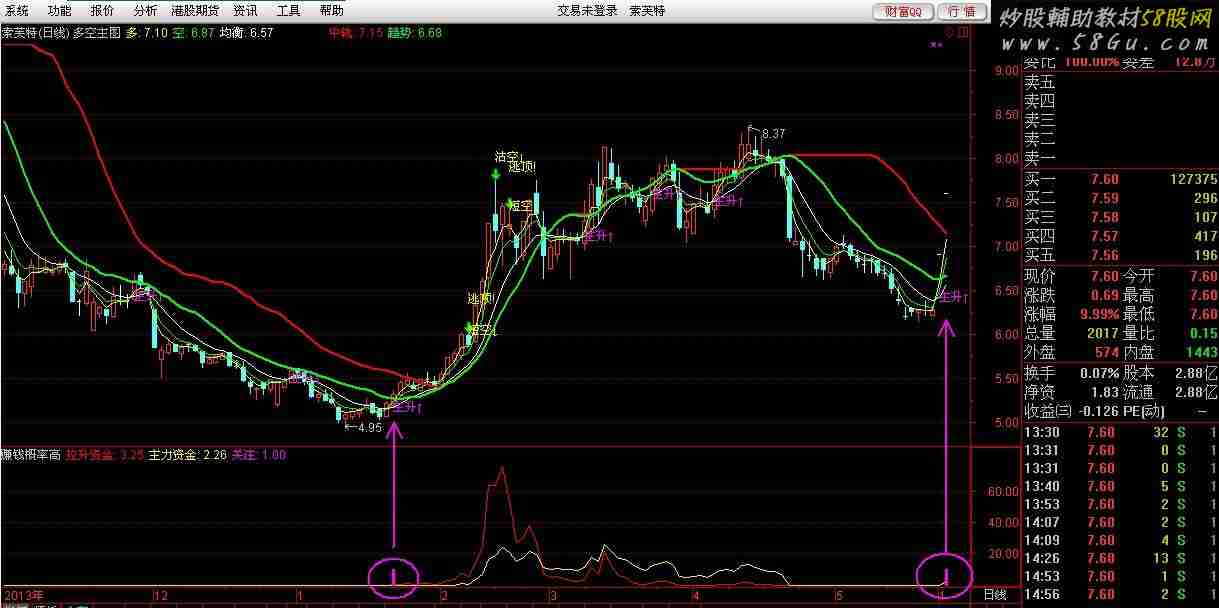Click the 买四 bid price row

(x=1120, y=236)
